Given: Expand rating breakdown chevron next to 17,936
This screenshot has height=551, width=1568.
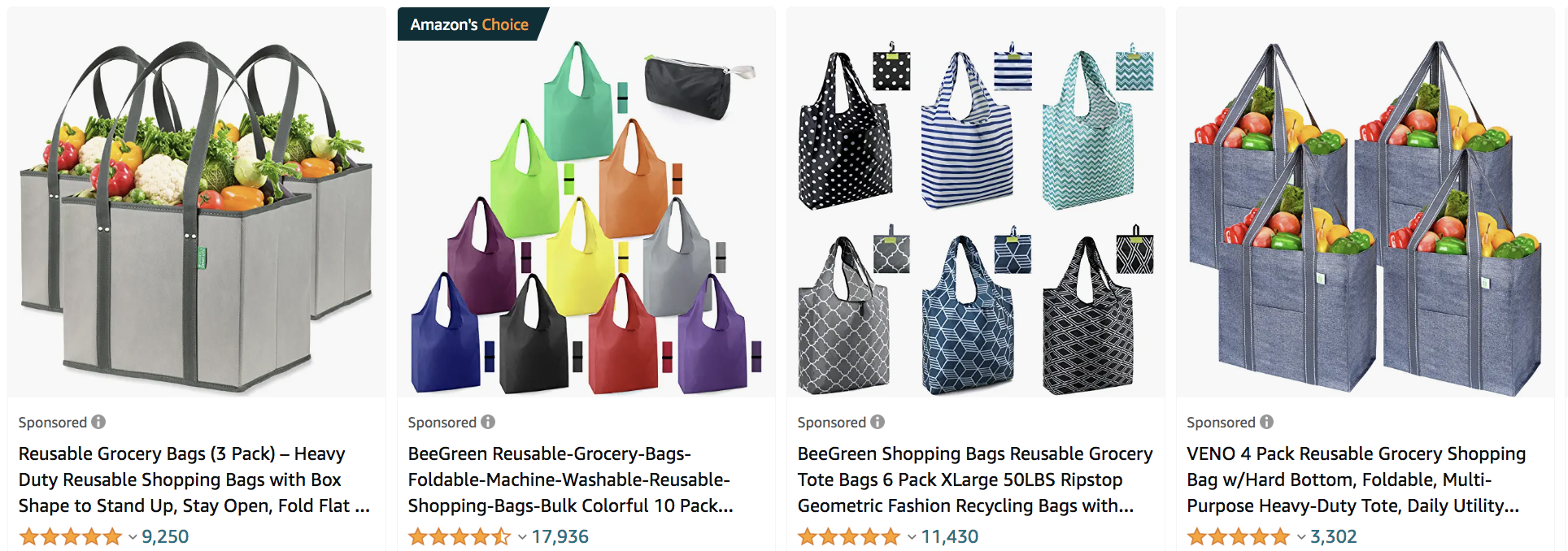Looking at the screenshot, I should click(522, 537).
